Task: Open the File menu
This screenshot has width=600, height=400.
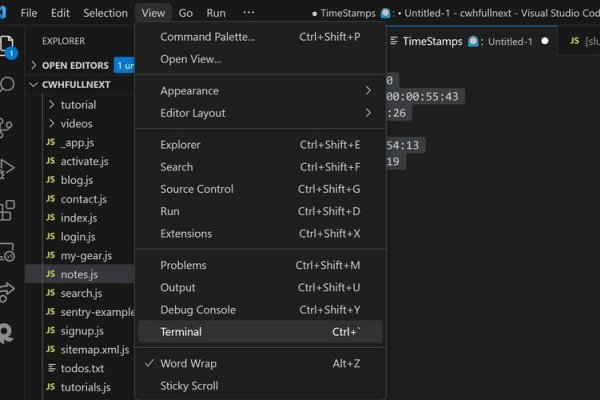Action: tap(29, 13)
